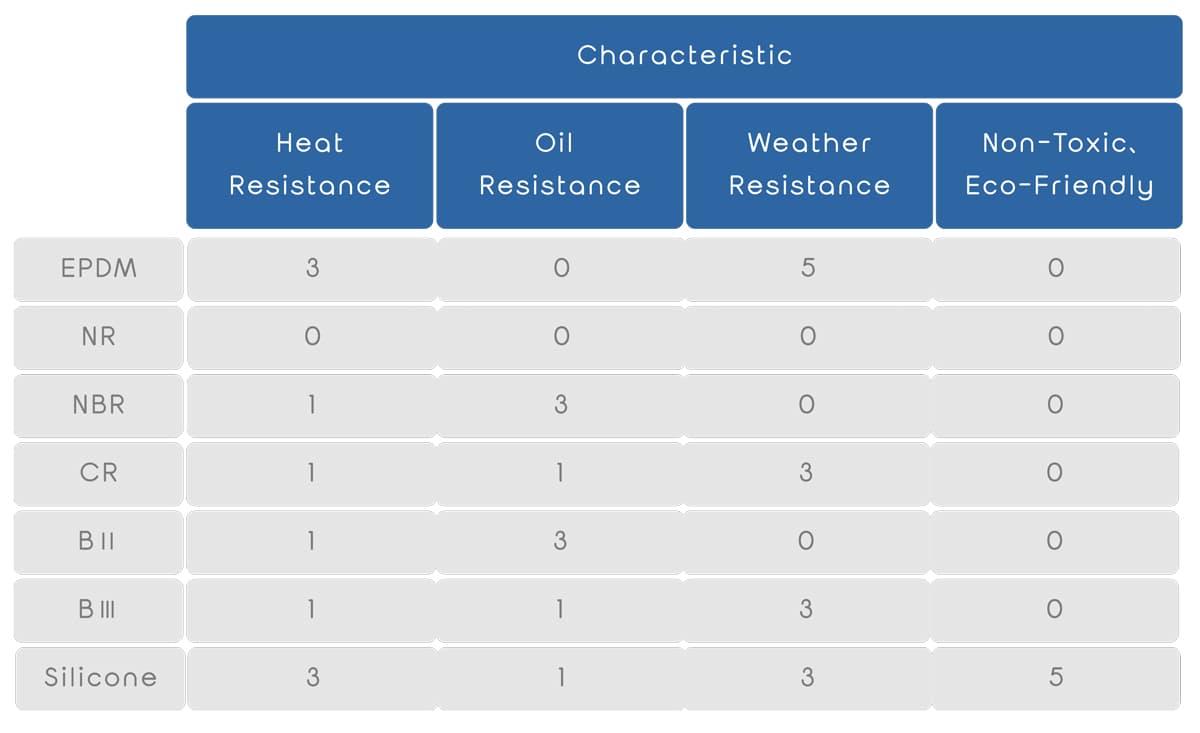
Task: Select the Oil Resistance column header
Action: 559,165
